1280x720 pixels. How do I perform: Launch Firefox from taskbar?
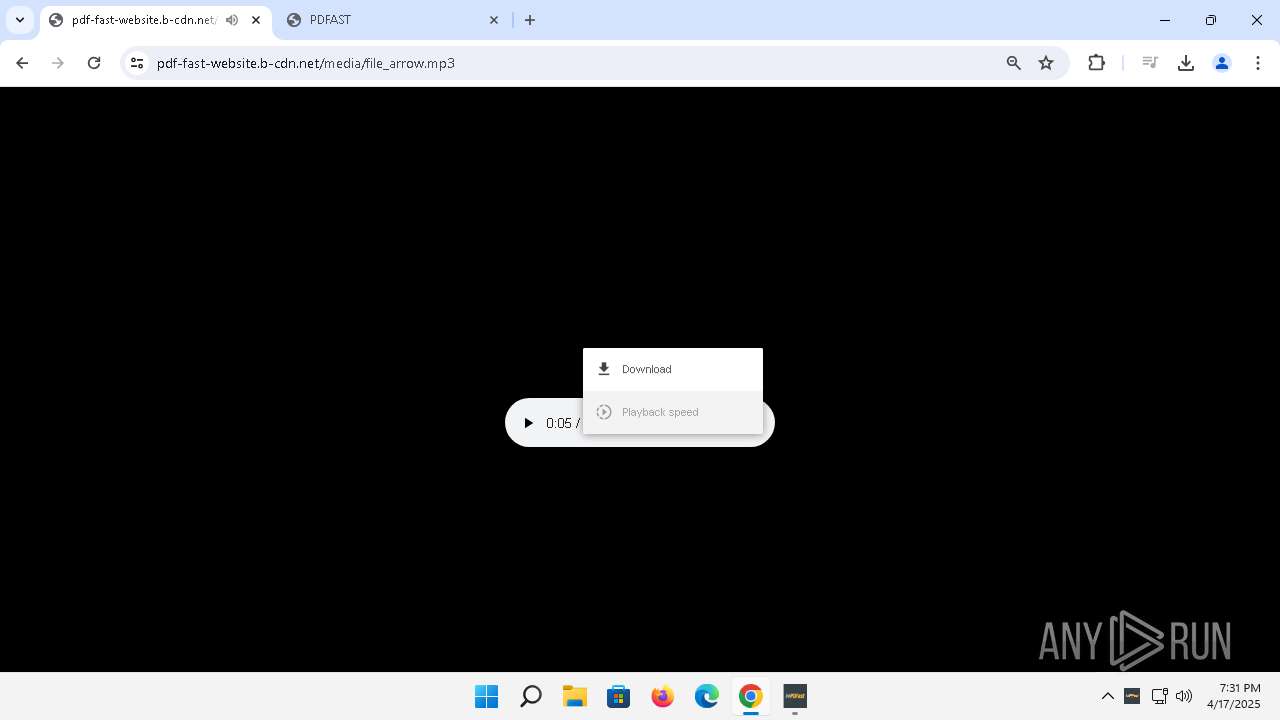point(663,696)
